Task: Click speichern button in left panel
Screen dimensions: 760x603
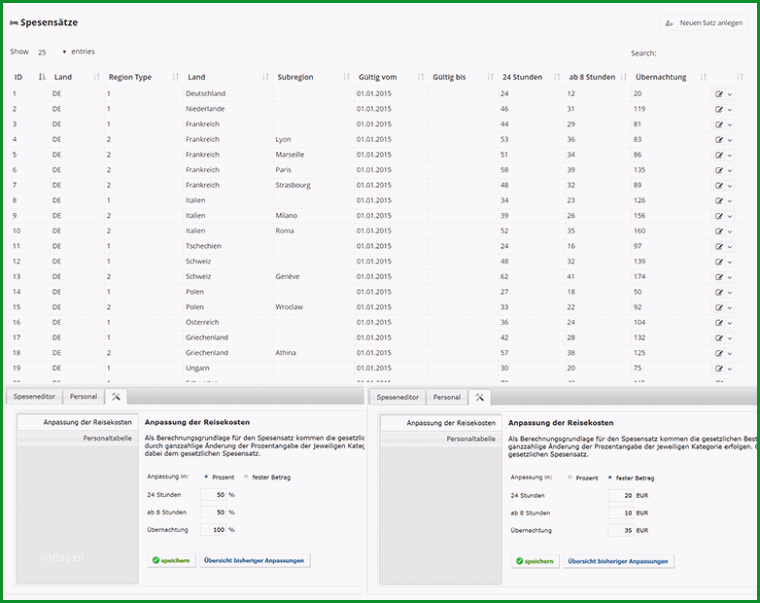Action: point(172,560)
